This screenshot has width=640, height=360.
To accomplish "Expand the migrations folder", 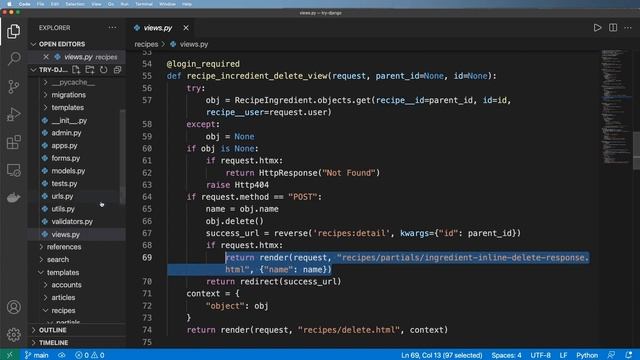I will point(69,95).
